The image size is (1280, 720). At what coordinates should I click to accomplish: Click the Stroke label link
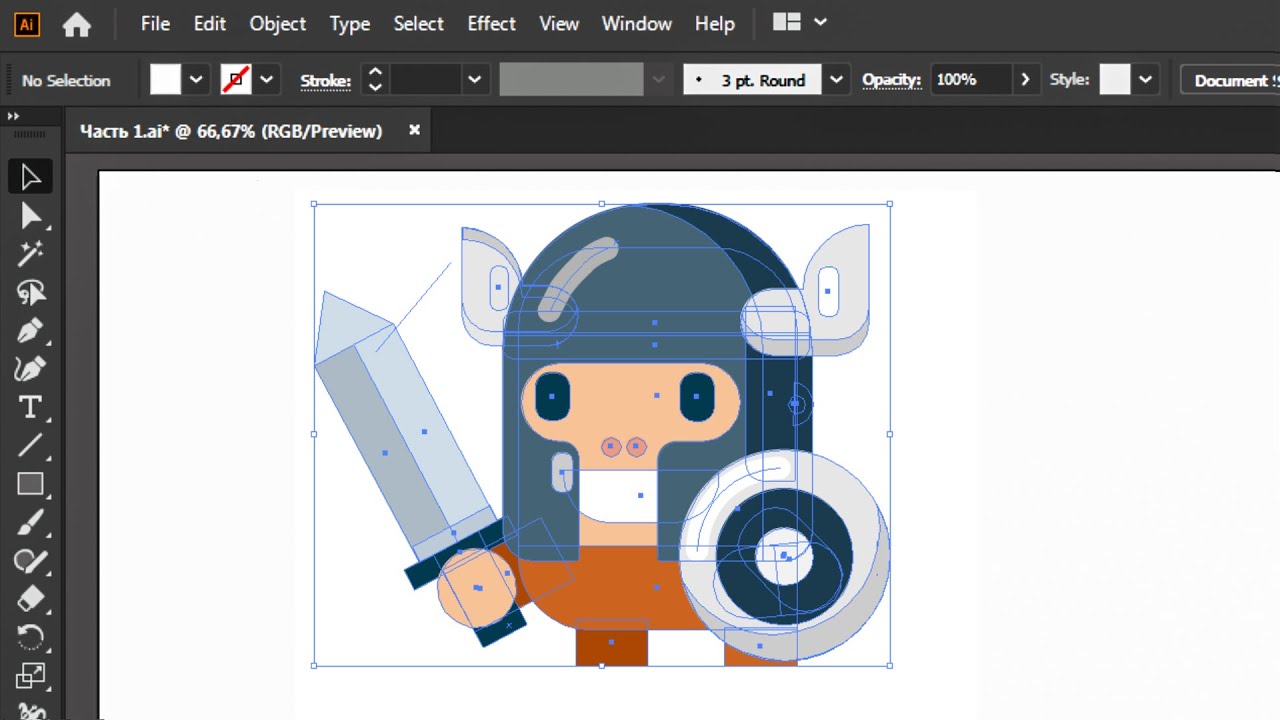(x=326, y=81)
